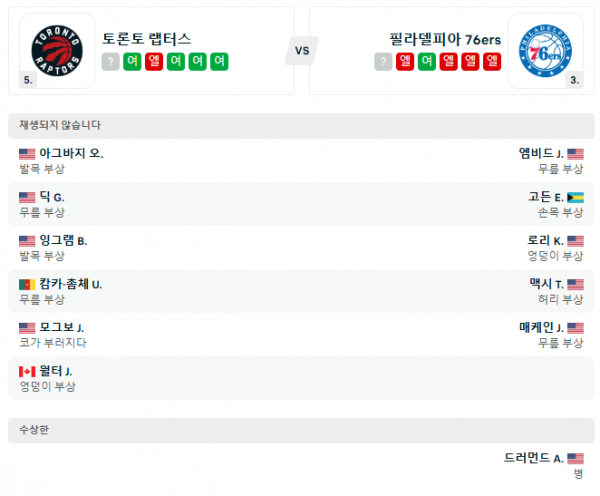600x496 pixels.
Task: Click the VS label between the teams
Action: [x=301, y=50]
